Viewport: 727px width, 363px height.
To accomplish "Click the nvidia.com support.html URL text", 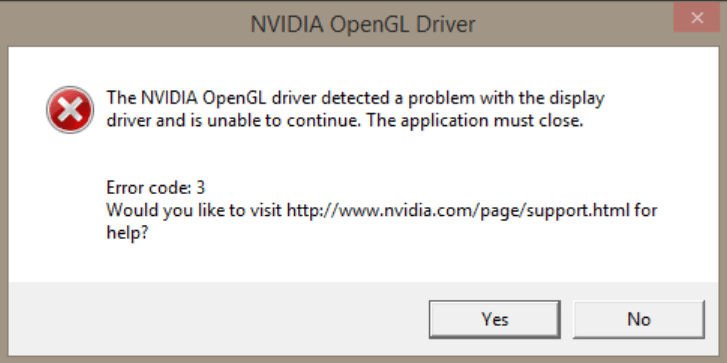I will 458,210.
